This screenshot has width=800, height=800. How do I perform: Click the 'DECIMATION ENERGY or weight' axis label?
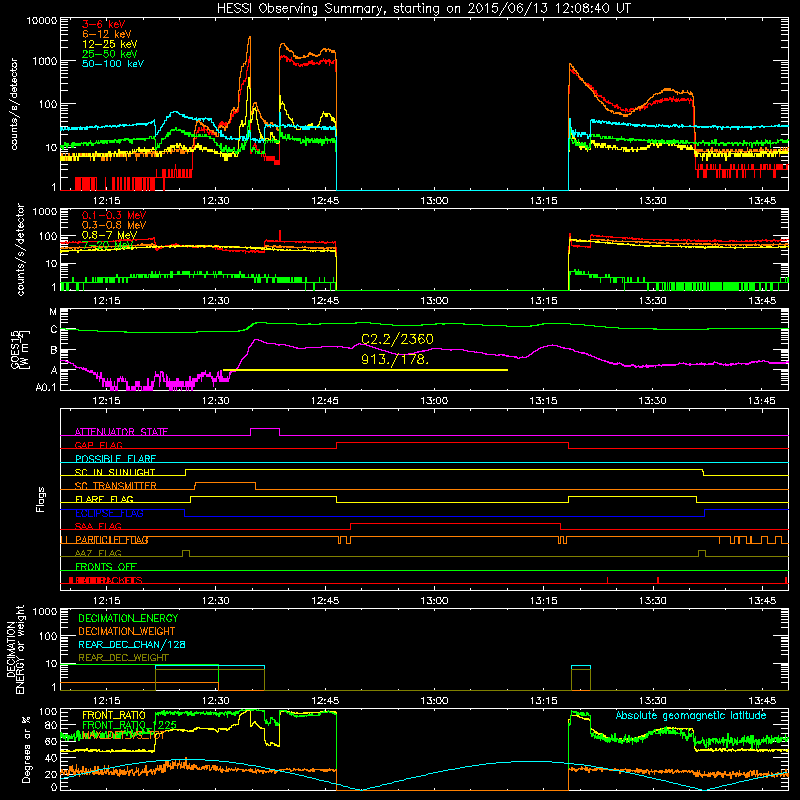[15, 649]
